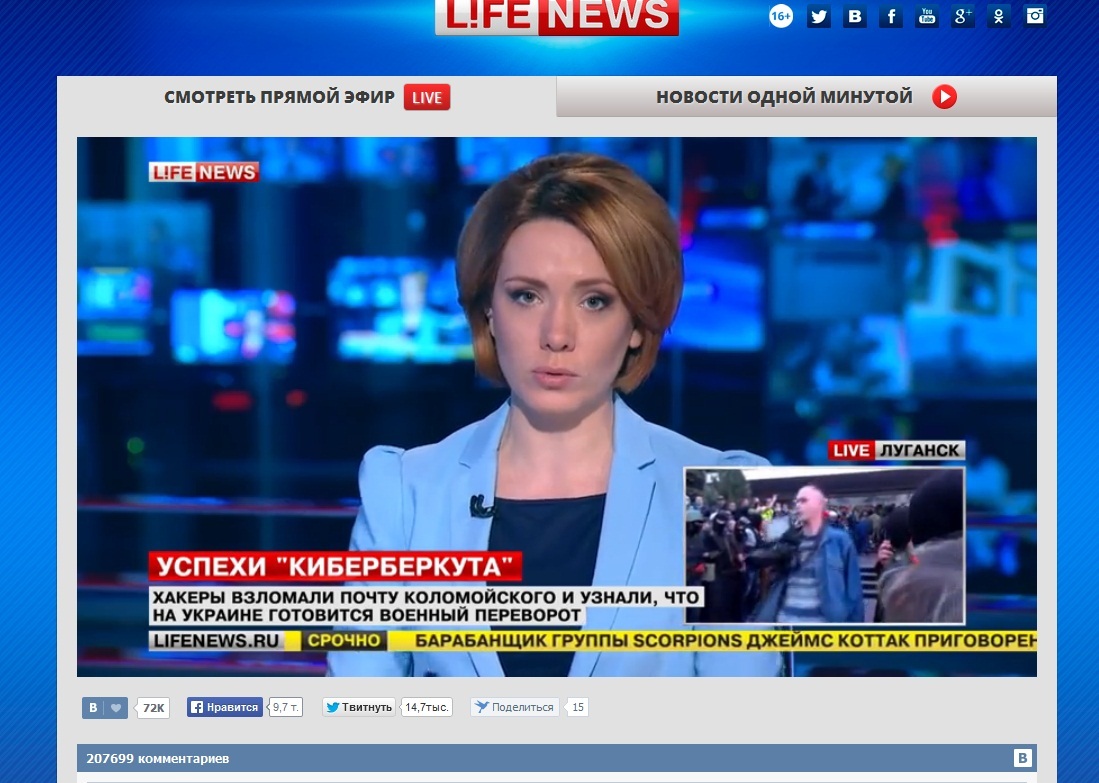Click the live video player
The width and height of the screenshot is (1099, 783).
(557, 407)
